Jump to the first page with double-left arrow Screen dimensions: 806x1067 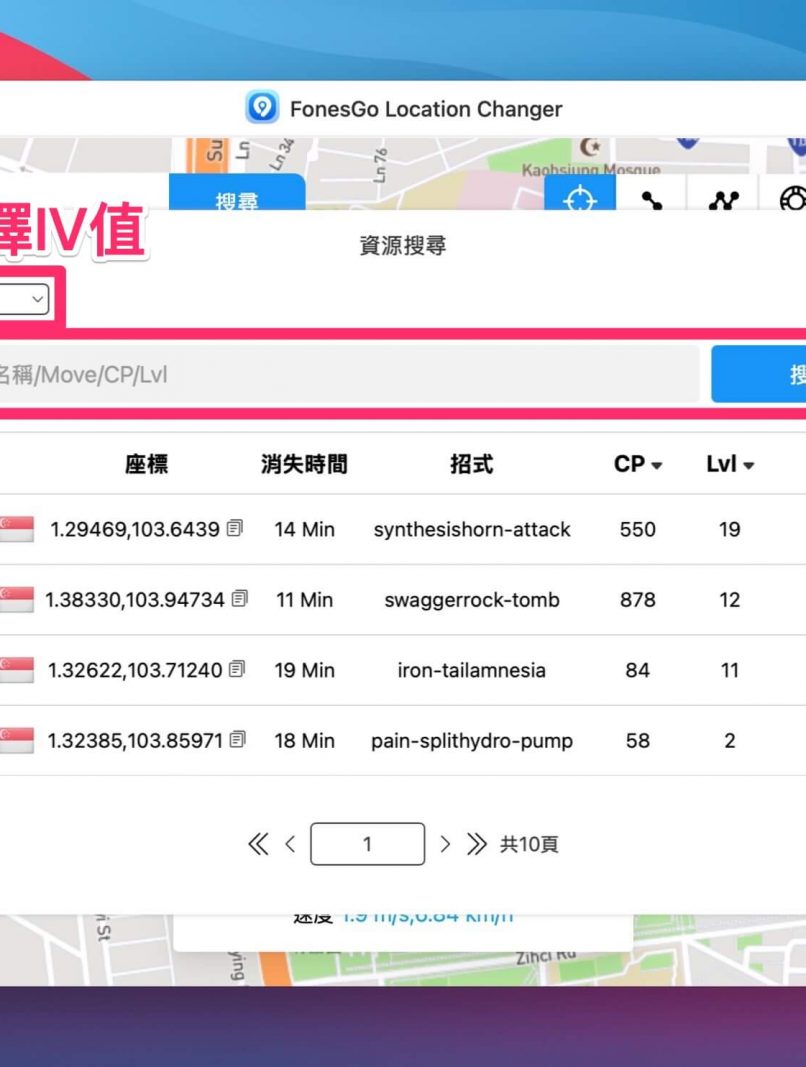pos(258,844)
